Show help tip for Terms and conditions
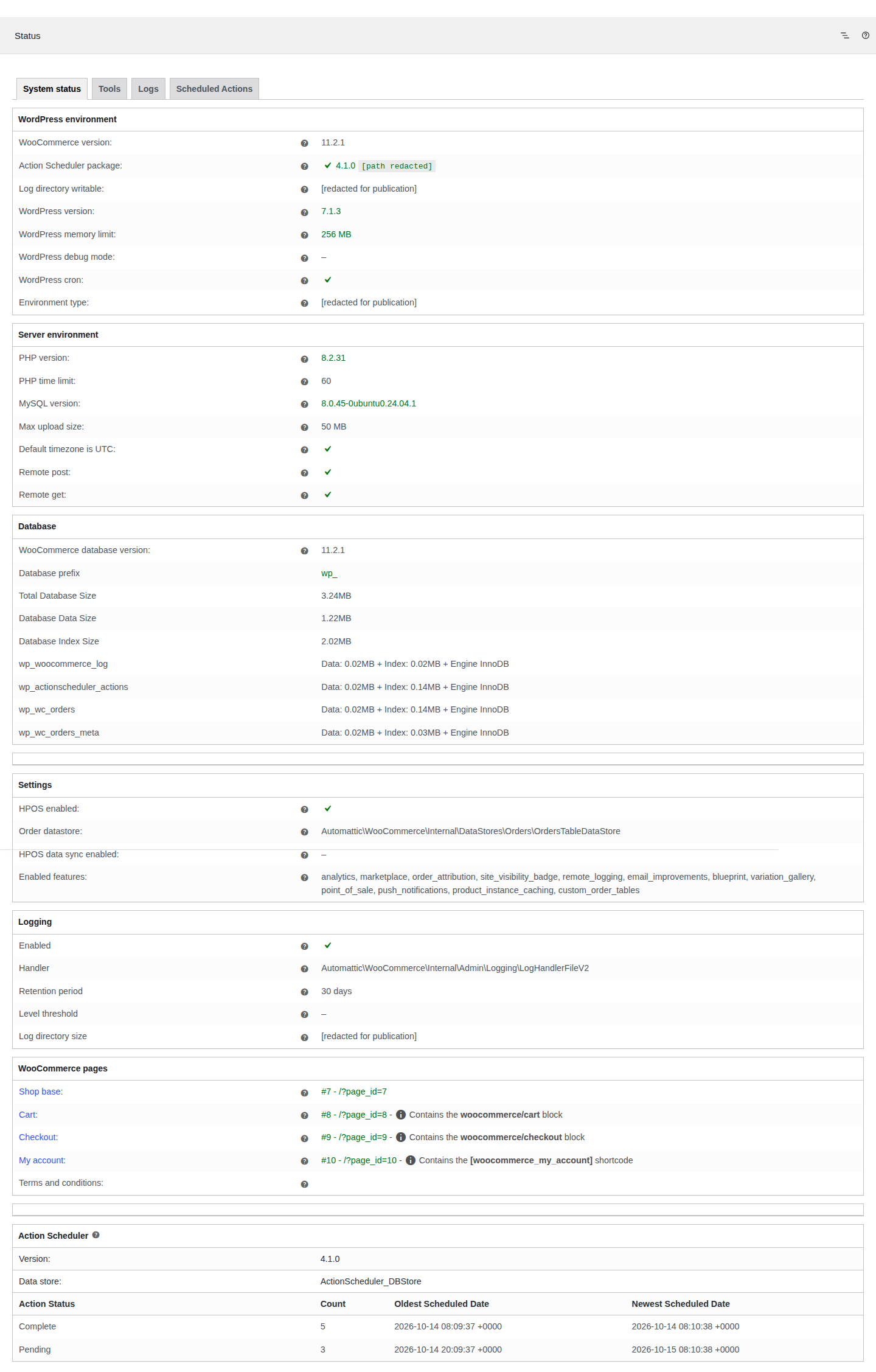Image resolution: width=876 pixels, height=1372 pixels. coord(304,1184)
